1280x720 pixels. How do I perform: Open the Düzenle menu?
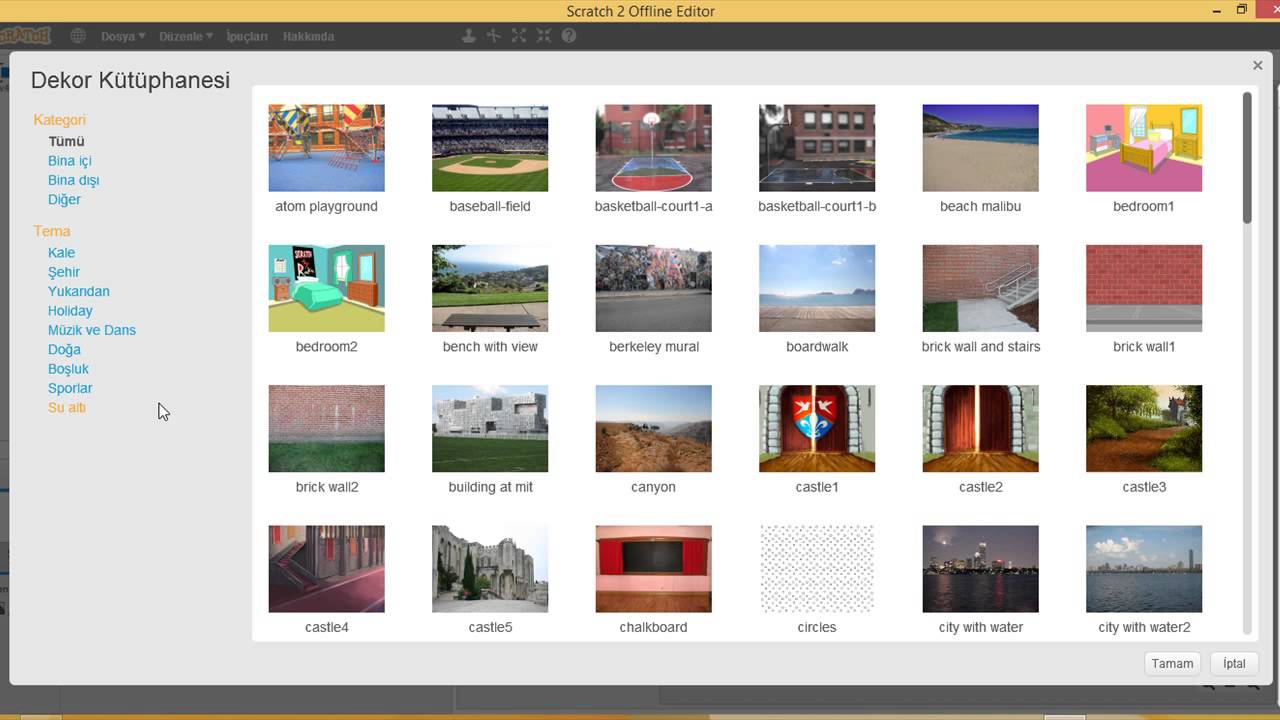click(186, 36)
